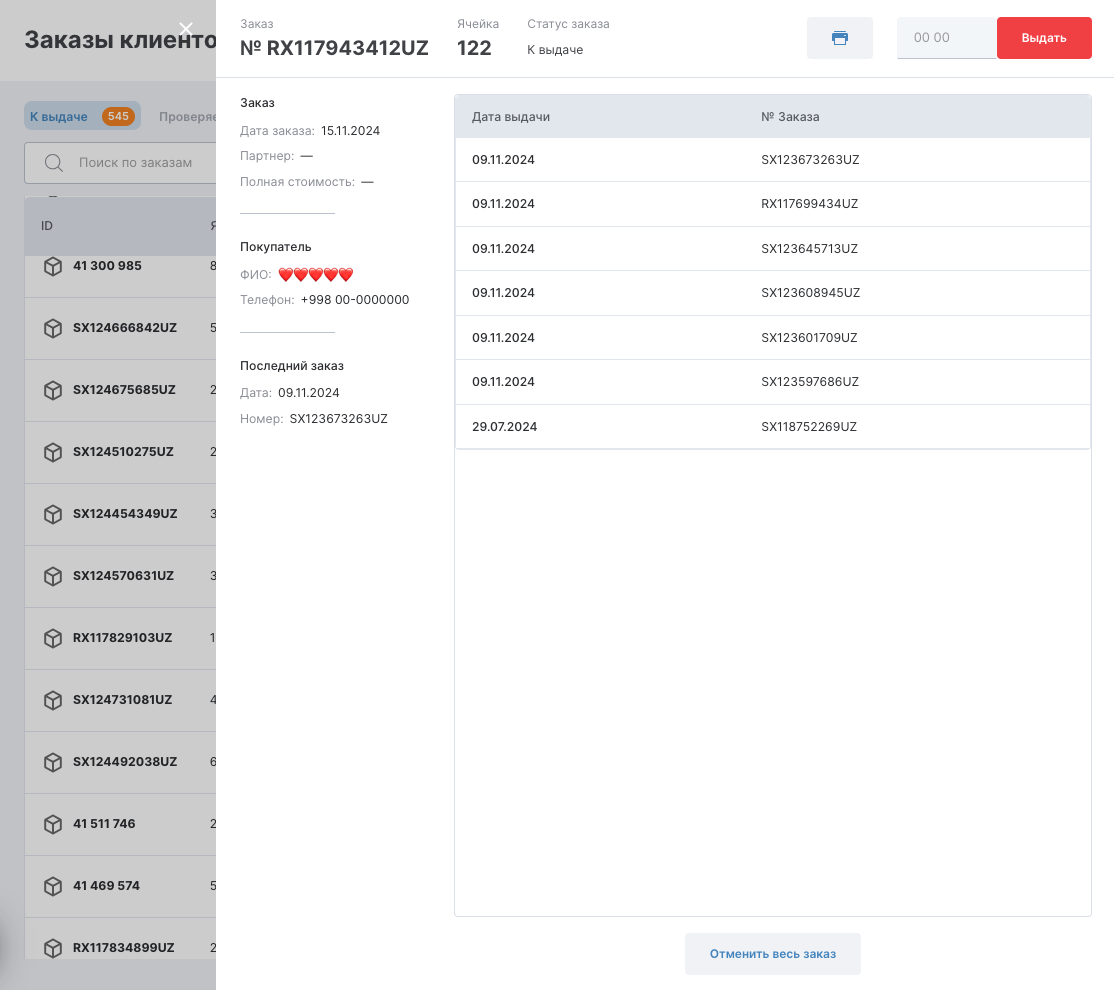This screenshot has height=990, width=1114.
Task: Click the Поиск по заказам search field
Action: click(x=121, y=163)
